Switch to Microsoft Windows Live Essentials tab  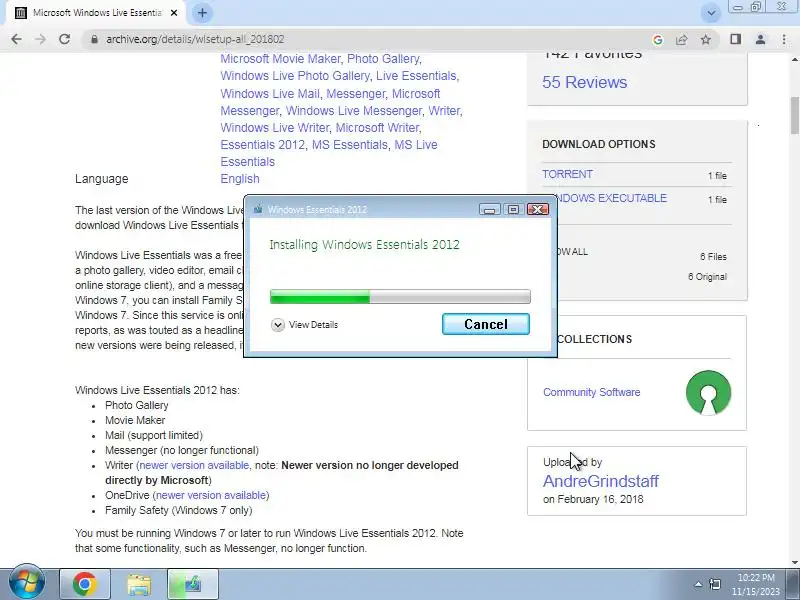point(97,13)
